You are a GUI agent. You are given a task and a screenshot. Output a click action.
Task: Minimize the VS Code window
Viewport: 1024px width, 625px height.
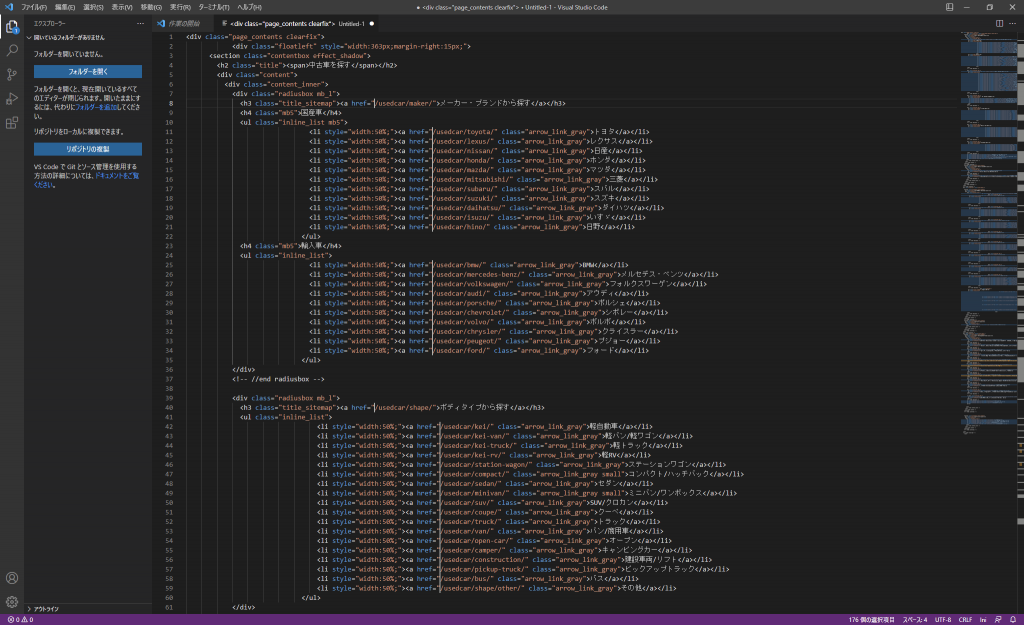click(x=967, y=7)
